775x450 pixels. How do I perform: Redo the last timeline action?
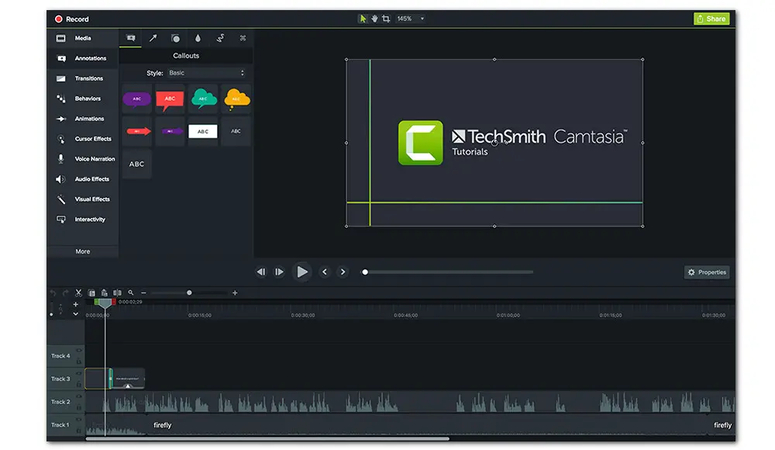(65, 293)
